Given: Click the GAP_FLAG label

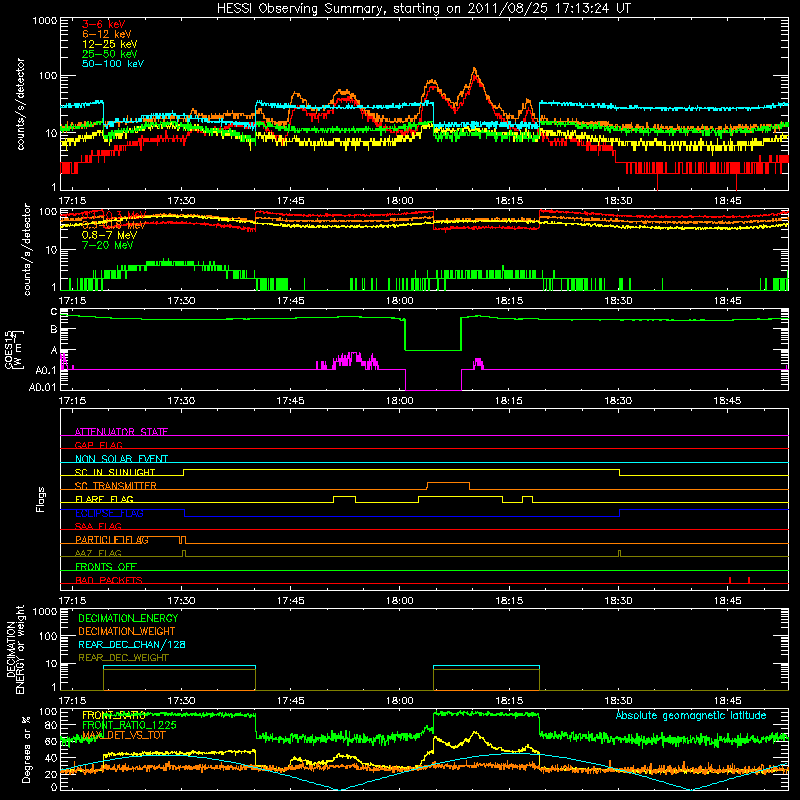Looking at the screenshot, I should 98,445.
